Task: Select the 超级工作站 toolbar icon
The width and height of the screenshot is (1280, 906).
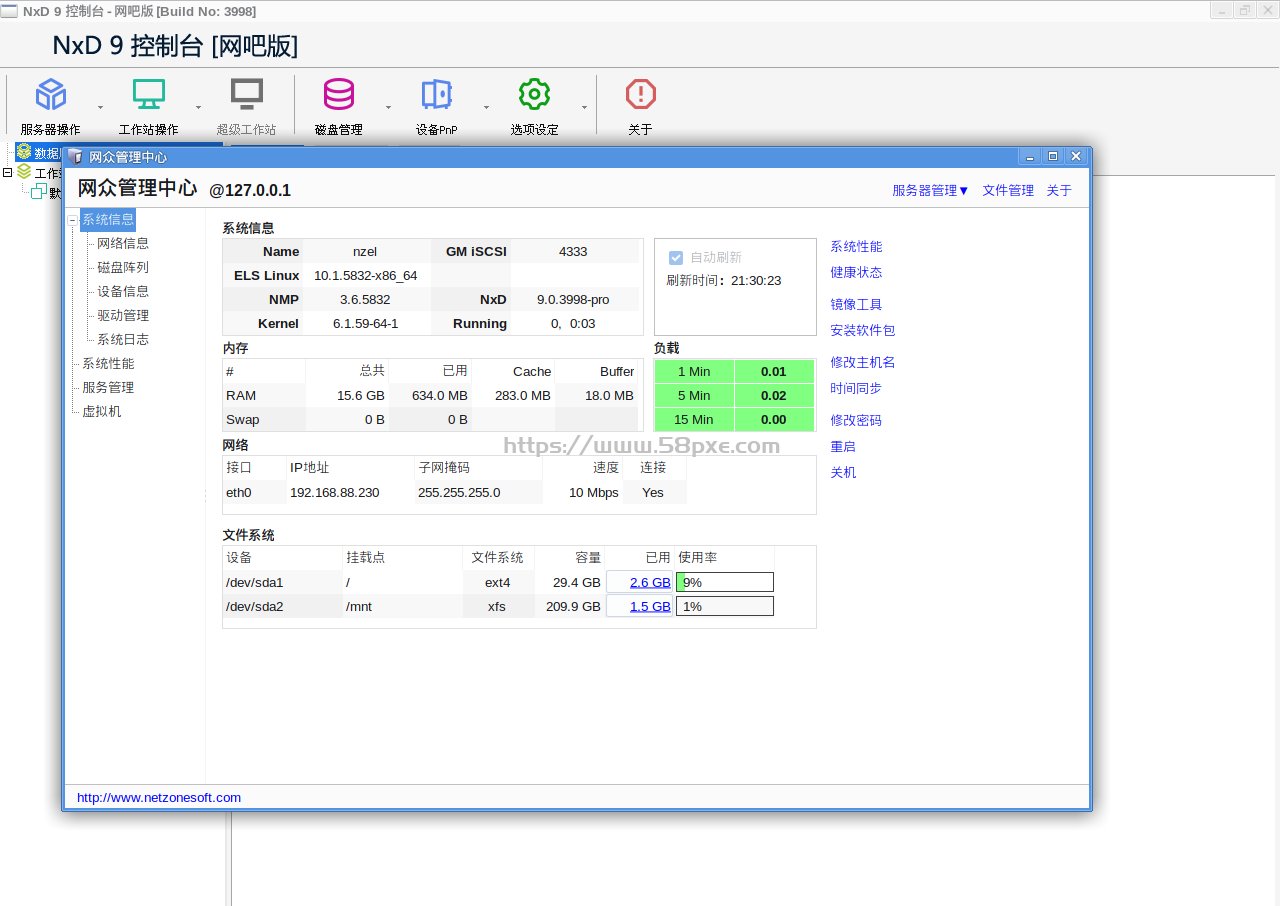Action: (246, 95)
